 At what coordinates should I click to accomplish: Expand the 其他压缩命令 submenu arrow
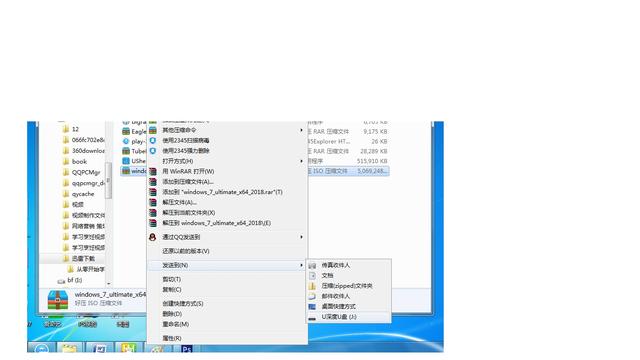coord(301,130)
